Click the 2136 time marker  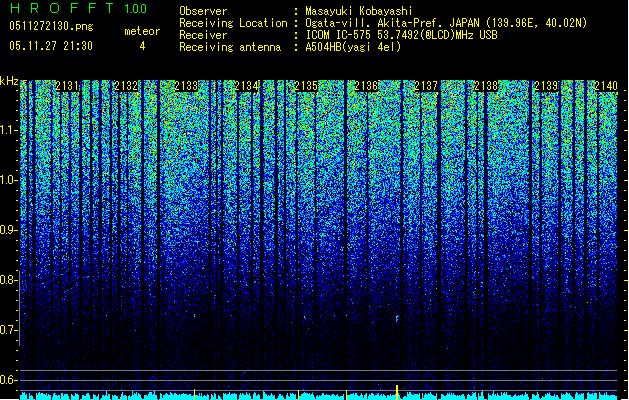[366, 86]
